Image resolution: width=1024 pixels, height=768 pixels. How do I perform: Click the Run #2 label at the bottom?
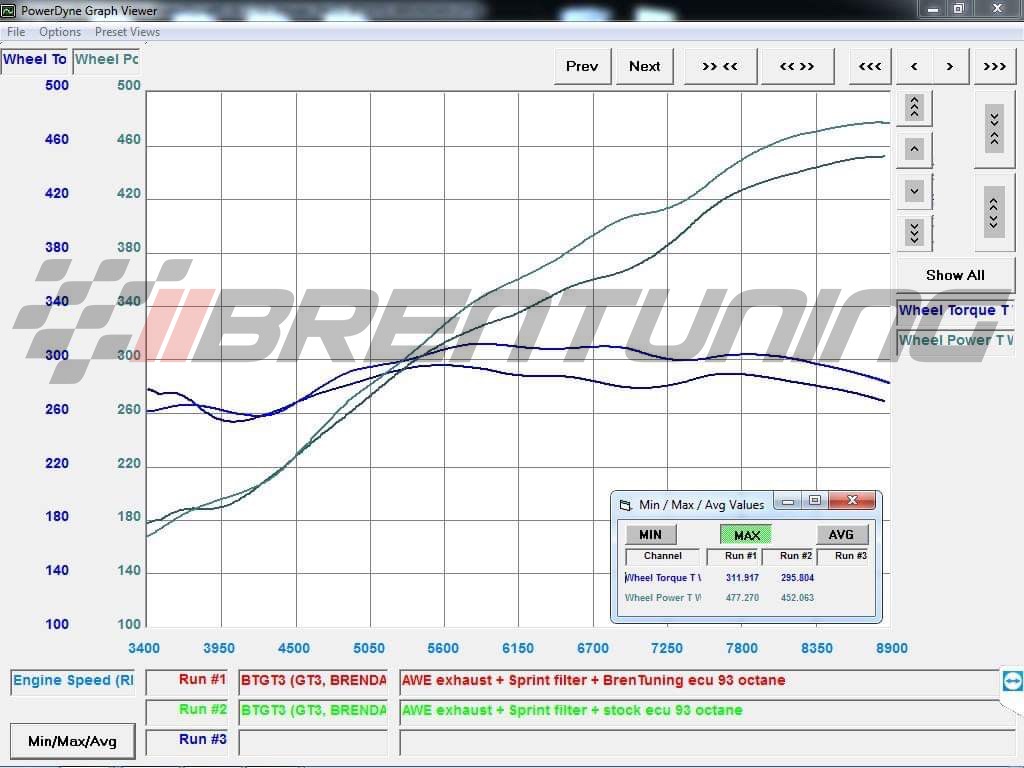[187, 711]
